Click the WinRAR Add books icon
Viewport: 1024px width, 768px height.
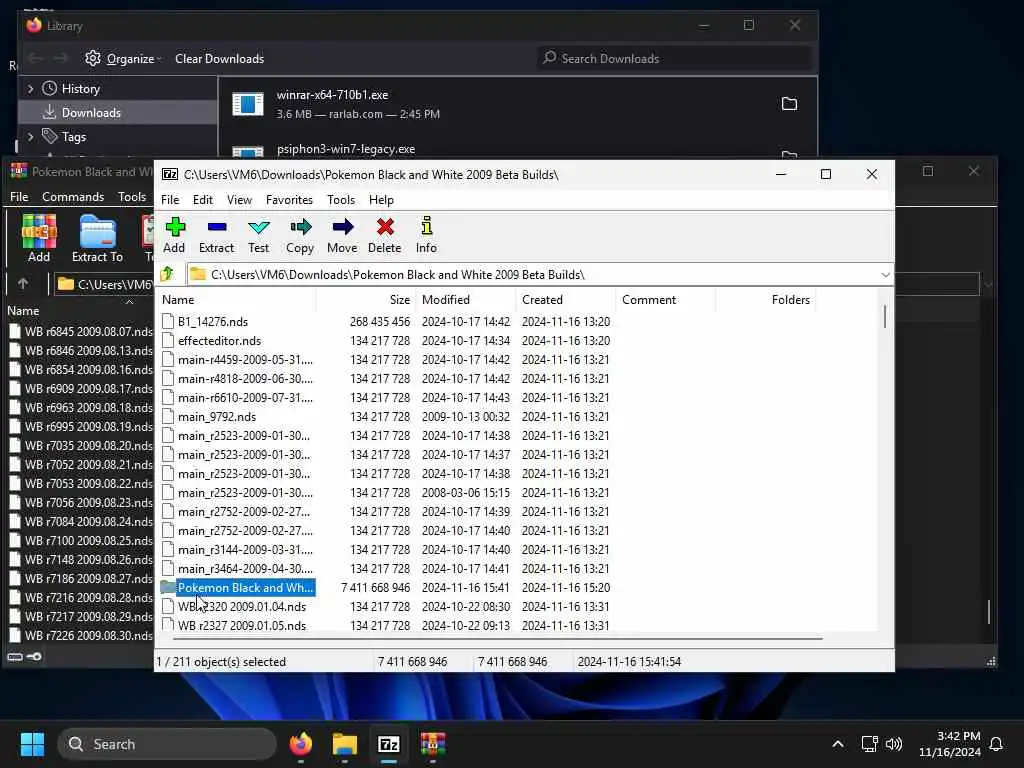39,232
